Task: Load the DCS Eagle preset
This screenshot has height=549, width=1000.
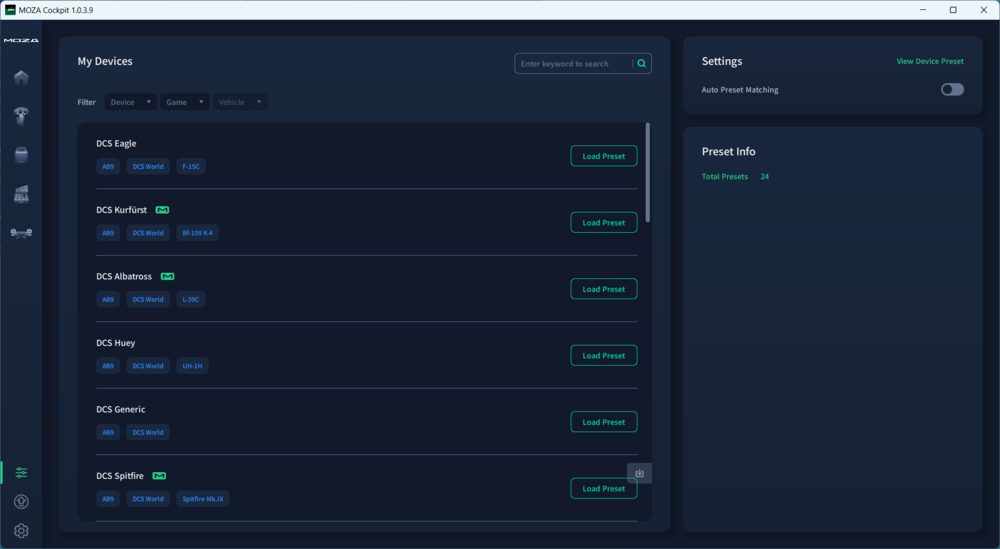Action: (603, 156)
